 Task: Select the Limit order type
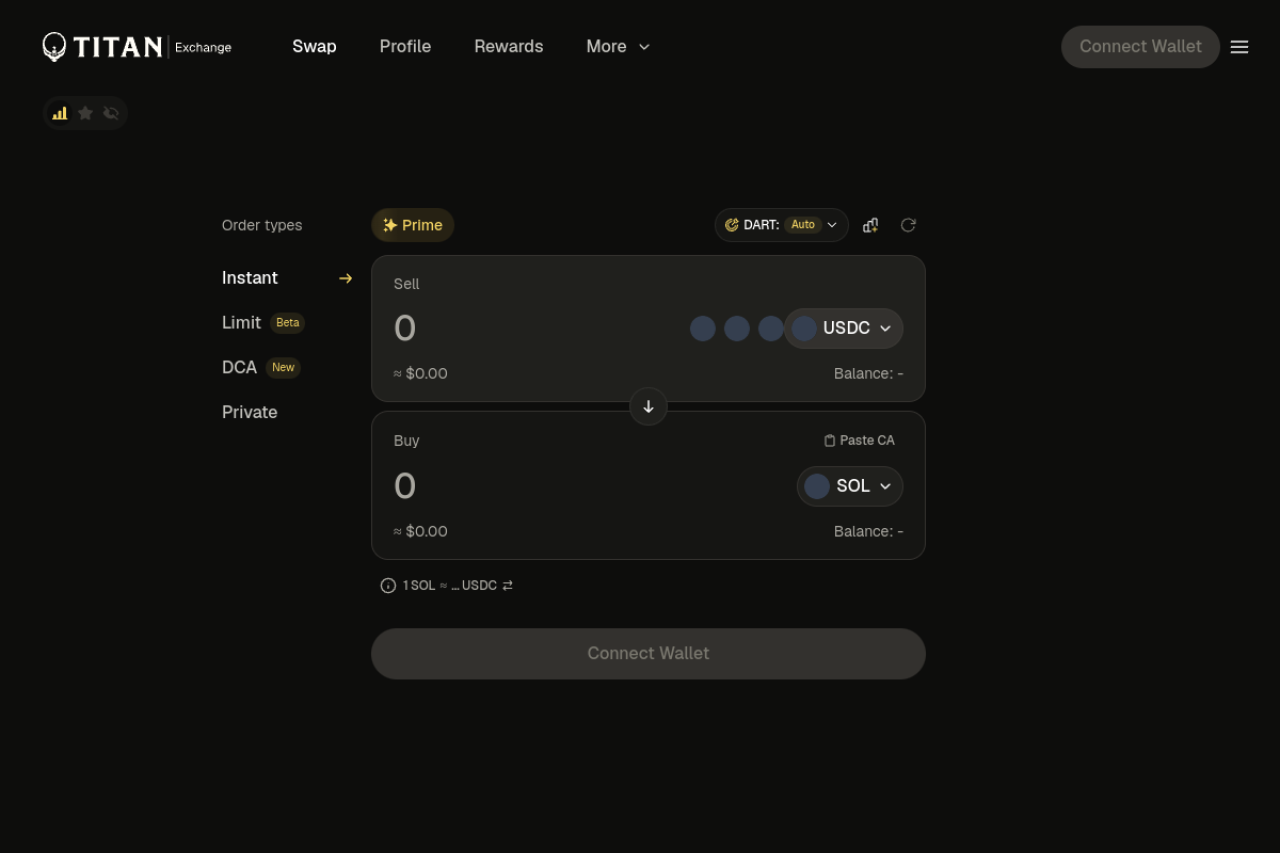click(241, 322)
